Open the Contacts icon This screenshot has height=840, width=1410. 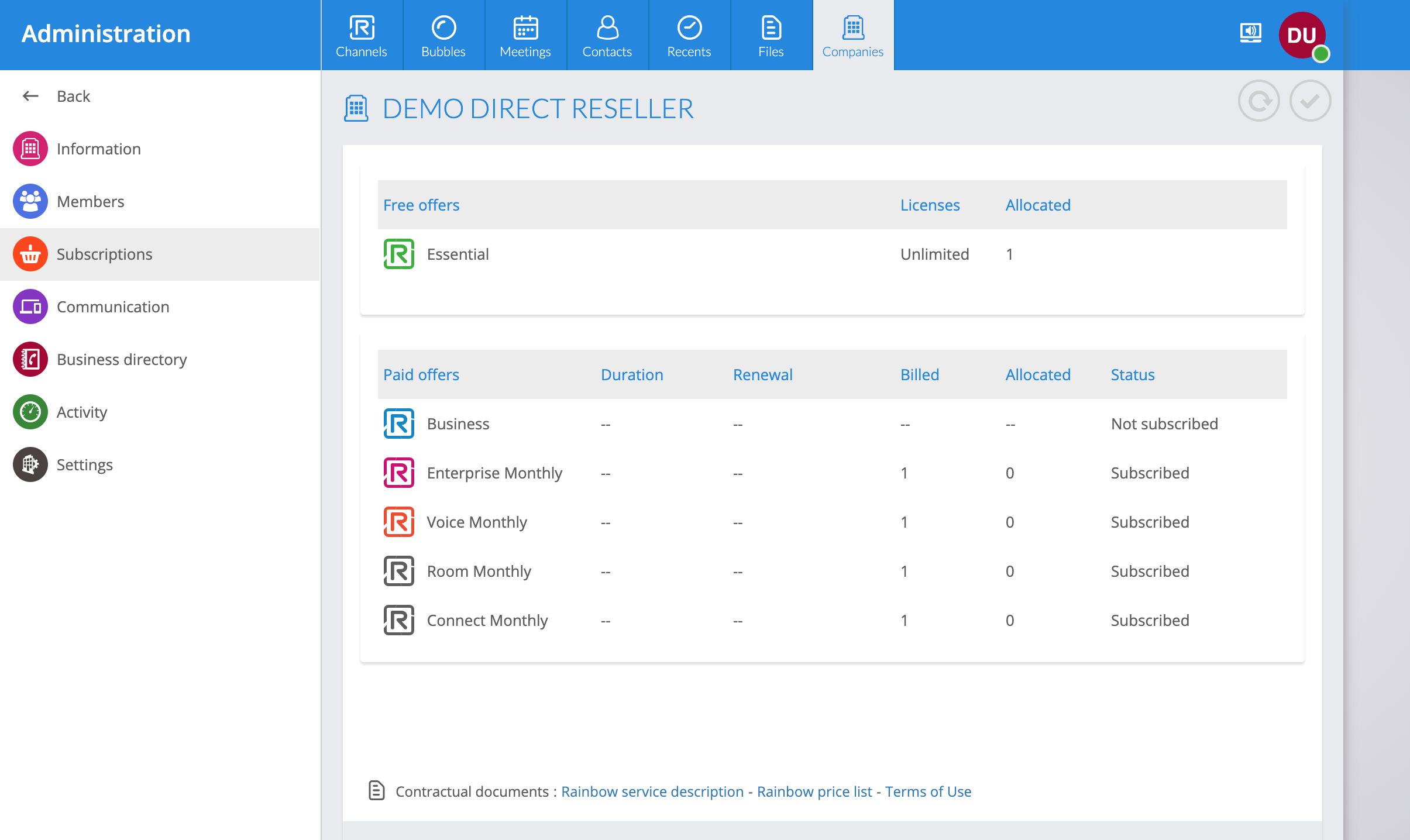[607, 27]
